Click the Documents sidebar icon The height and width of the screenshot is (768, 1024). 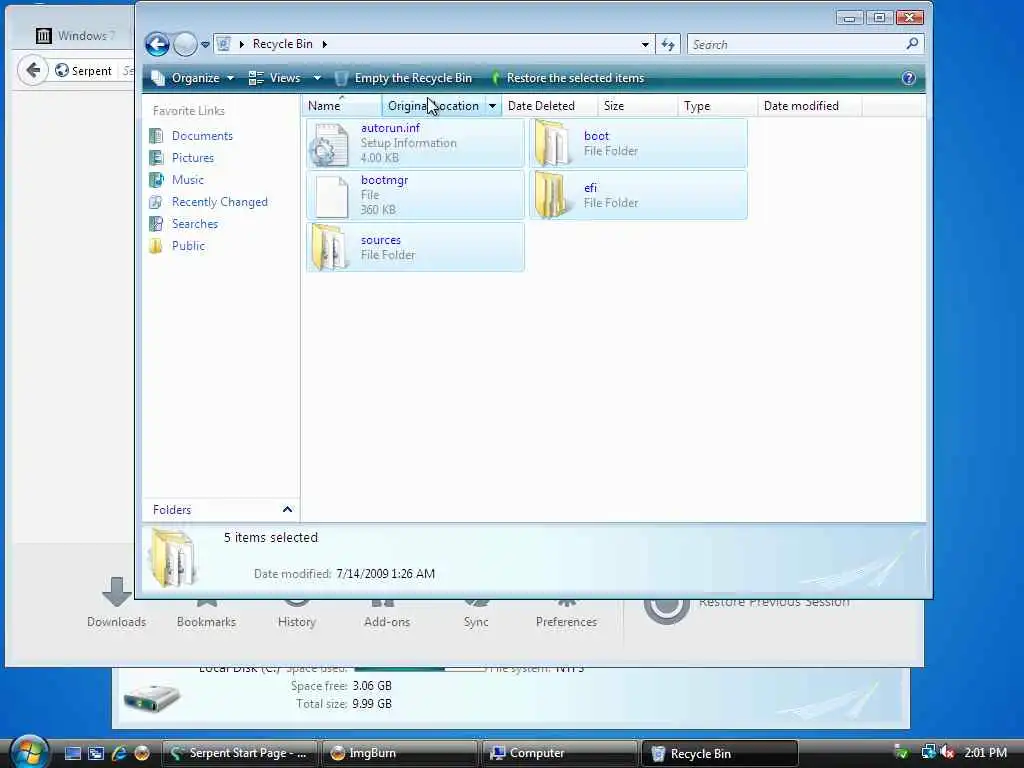click(x=156, y=136)
